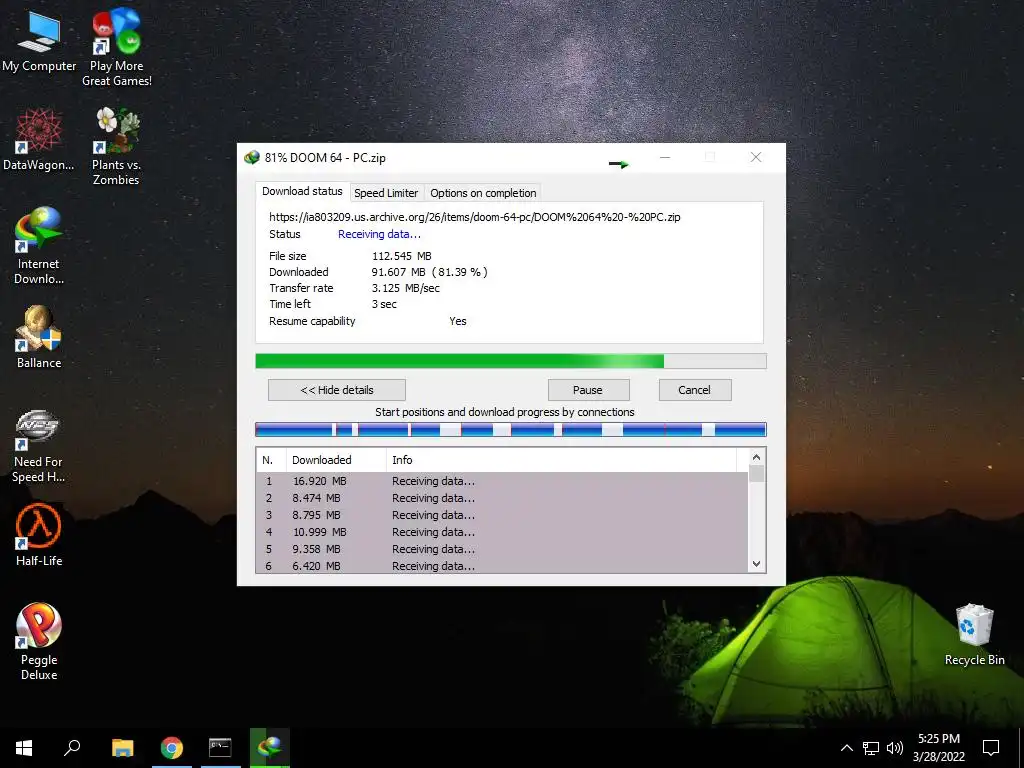Open the clock showing 5:25 PM
This screenshot has width=1024, height=768.
pos(938,748)
